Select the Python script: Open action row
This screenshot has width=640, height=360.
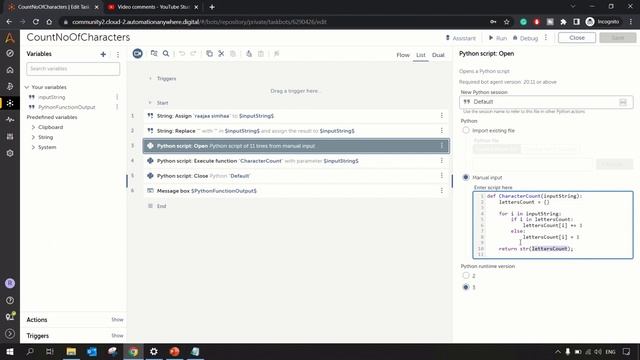coord(296,146)
